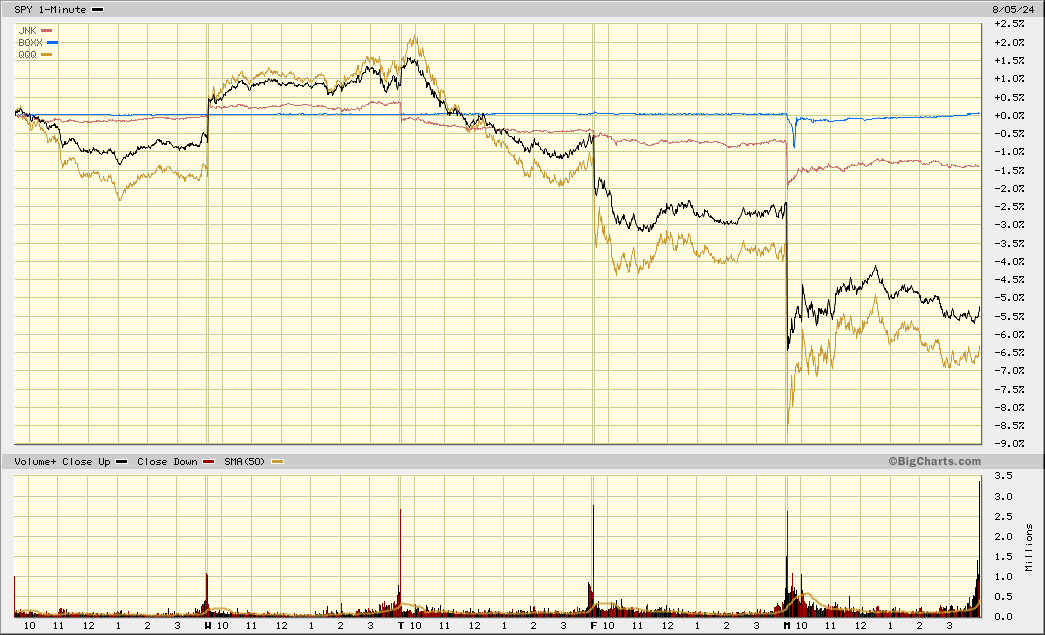
Task: Click the +0.0% baseline axis label
Action: click(1009, 115)
